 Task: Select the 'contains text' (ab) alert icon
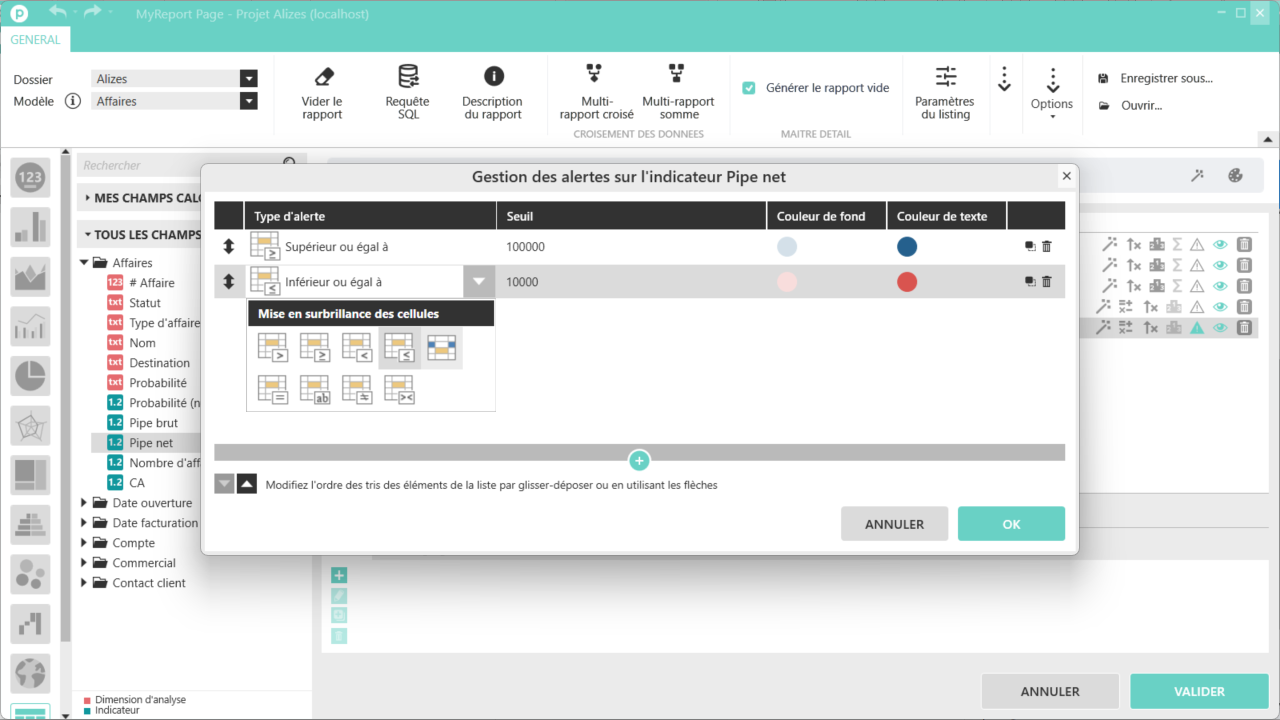pyautogui.click(x=314, y=389)
